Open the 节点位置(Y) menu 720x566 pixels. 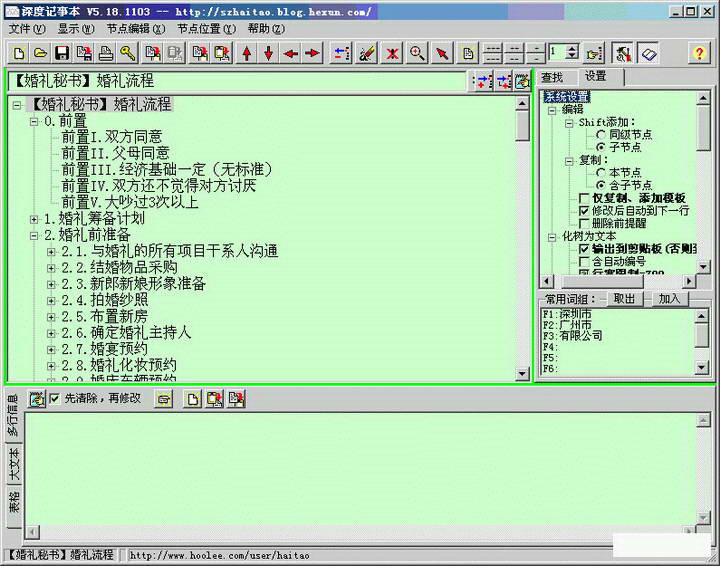click(206, 29)
